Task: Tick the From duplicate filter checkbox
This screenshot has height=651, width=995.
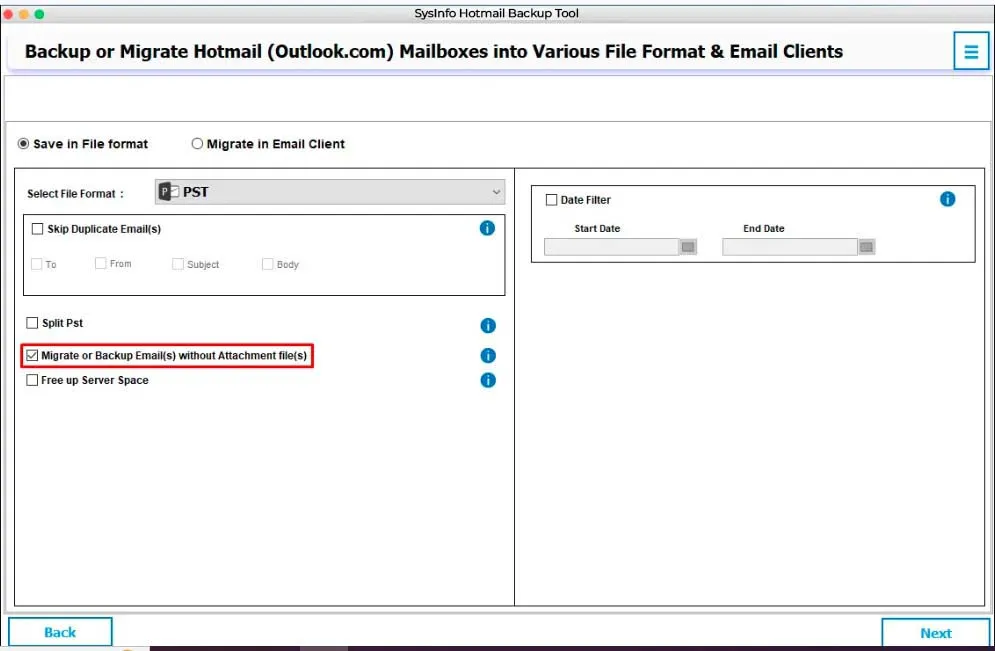Action: click(x=100, y=263)
